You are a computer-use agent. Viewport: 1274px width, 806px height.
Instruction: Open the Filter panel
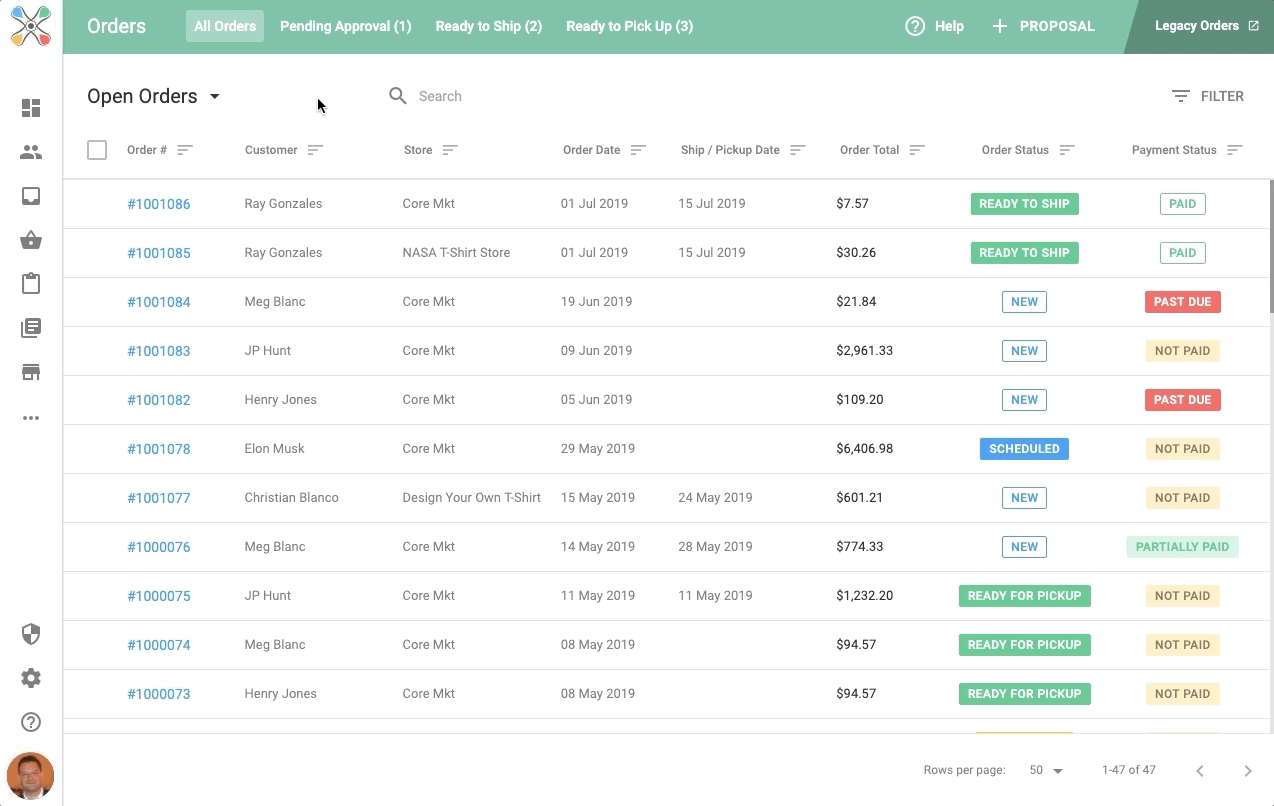tap(1208, 96)
